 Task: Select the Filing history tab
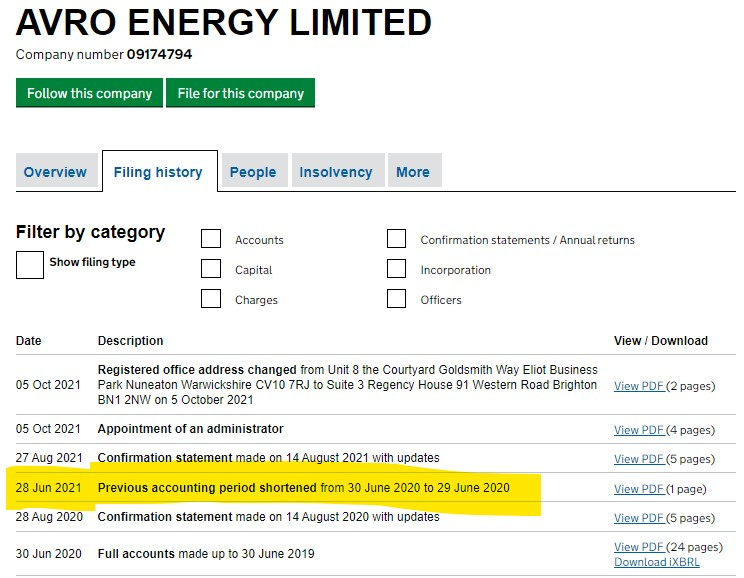coord(158,172)
